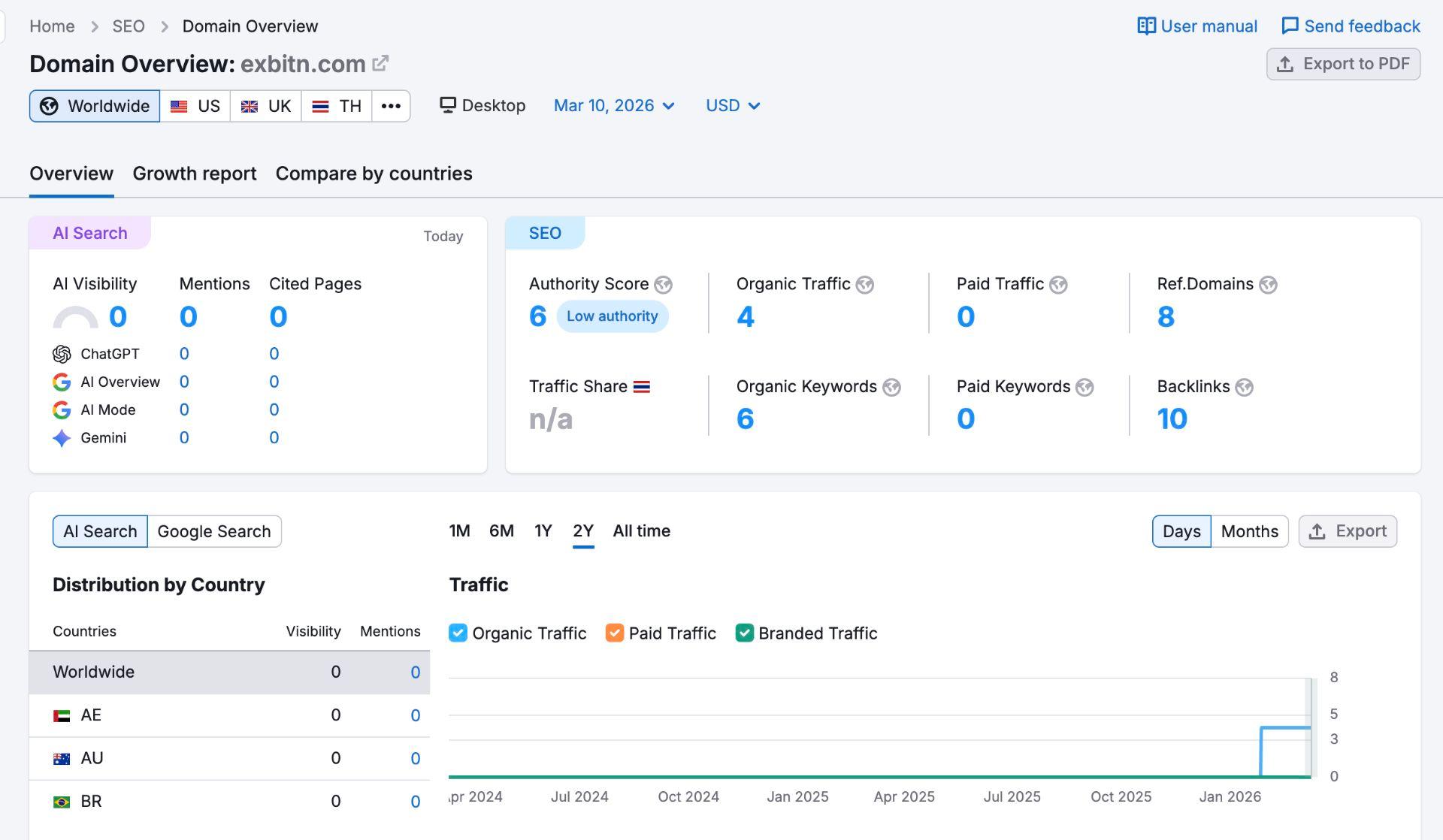Click Google icon for AI Overview
This screenshot has height=840, width=1443.
click(62, 382)
